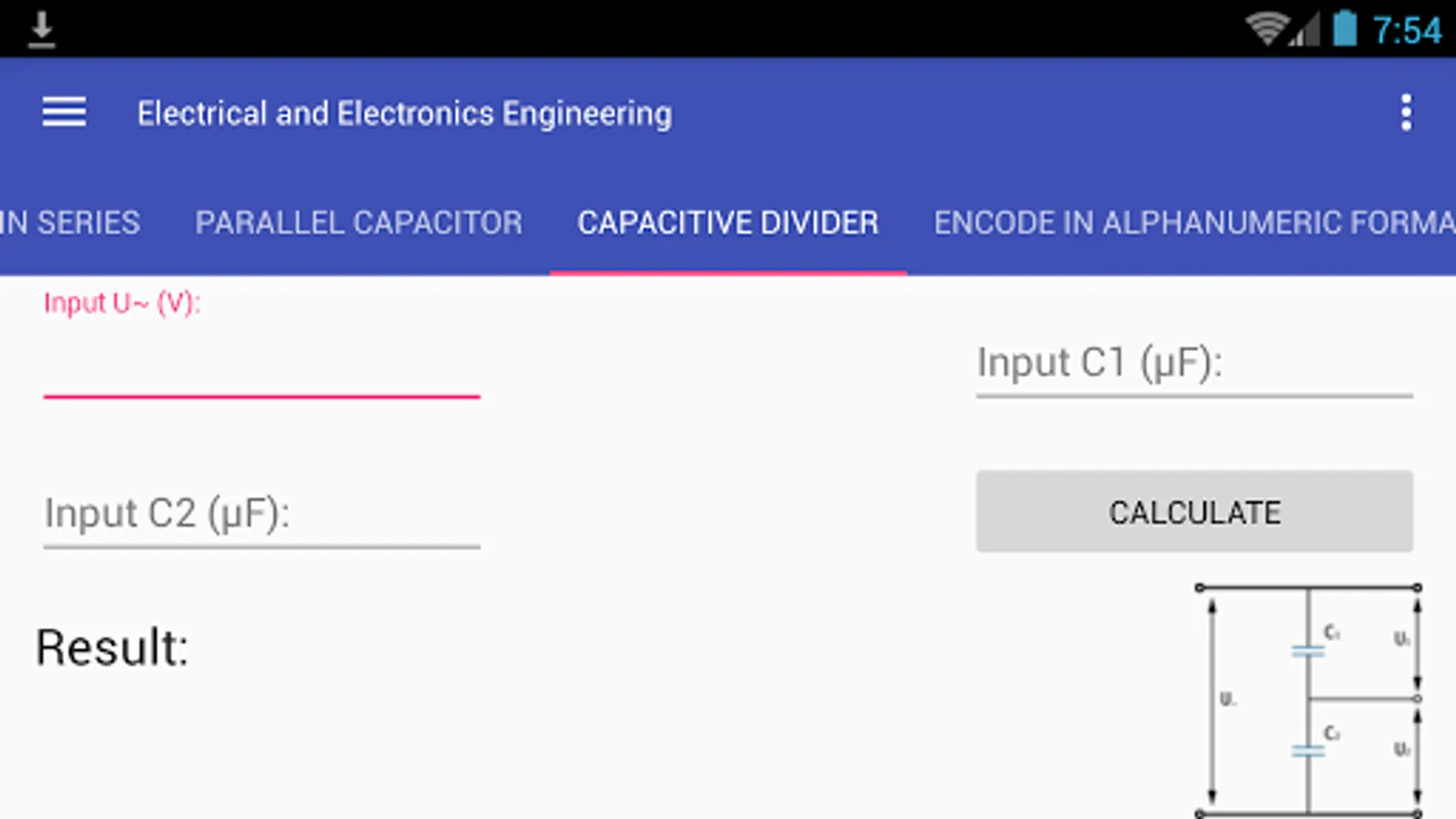The image size is (1456, 819).
Task: Click the Input C1 (µF) field
Action: pyautogui.click(x=1194, y=363)
